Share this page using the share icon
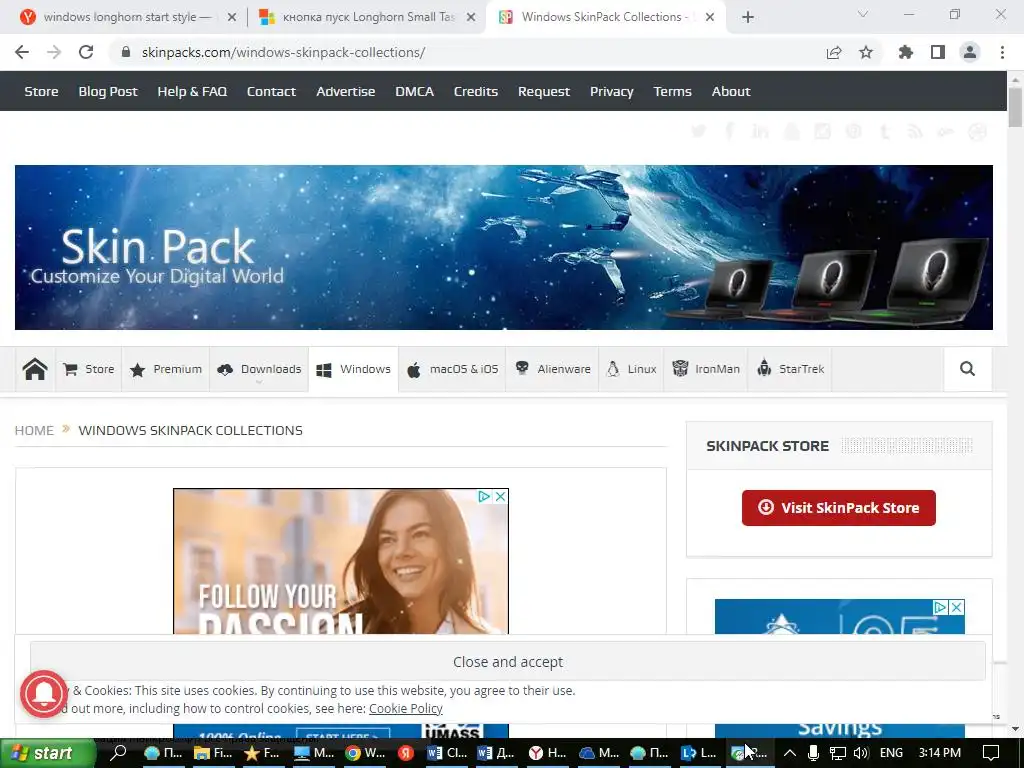This screenshot has height=768, width=1024. pos(834,52)
